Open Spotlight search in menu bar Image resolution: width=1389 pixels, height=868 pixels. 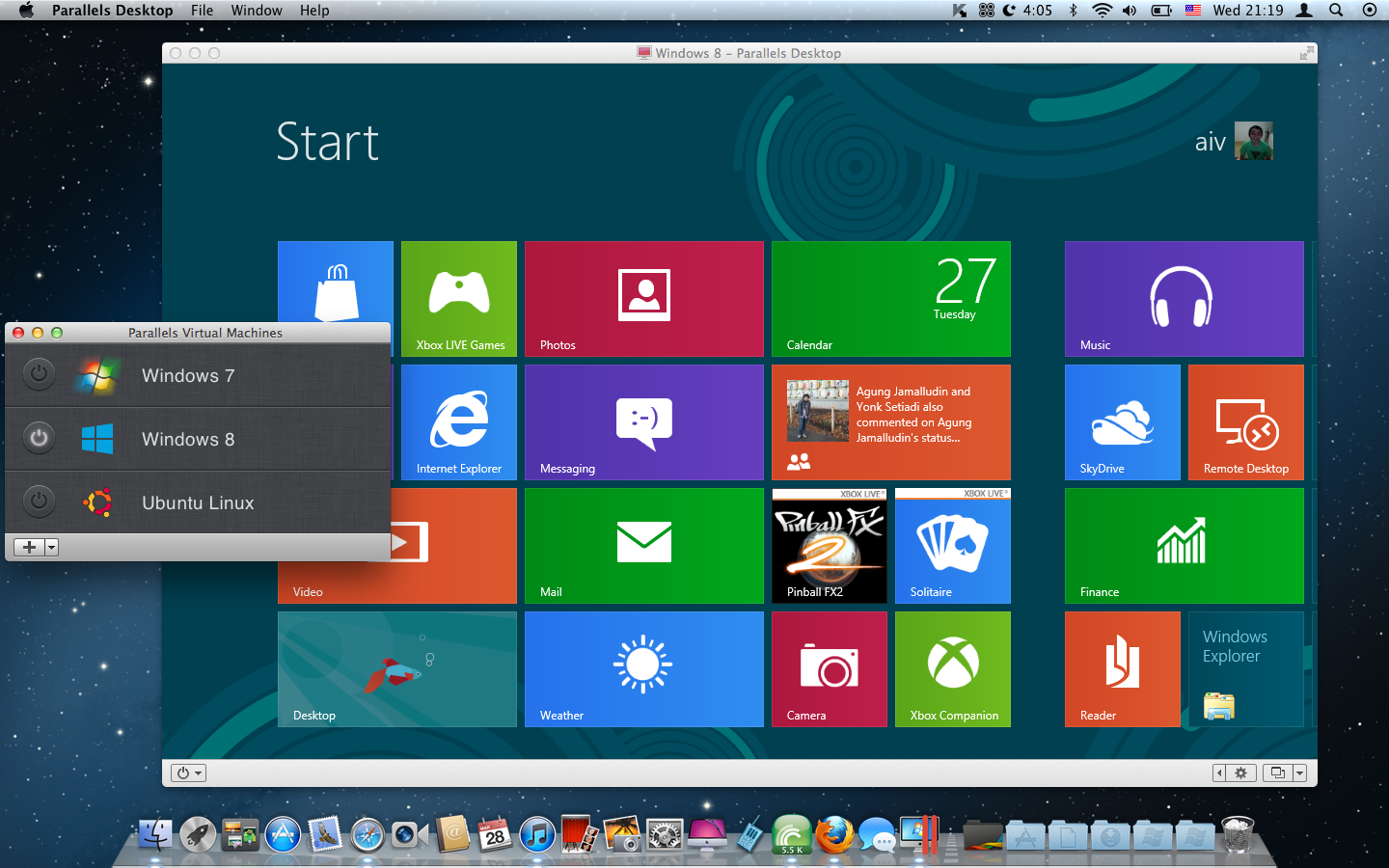pyautogui.click(x=1336, y=11)
